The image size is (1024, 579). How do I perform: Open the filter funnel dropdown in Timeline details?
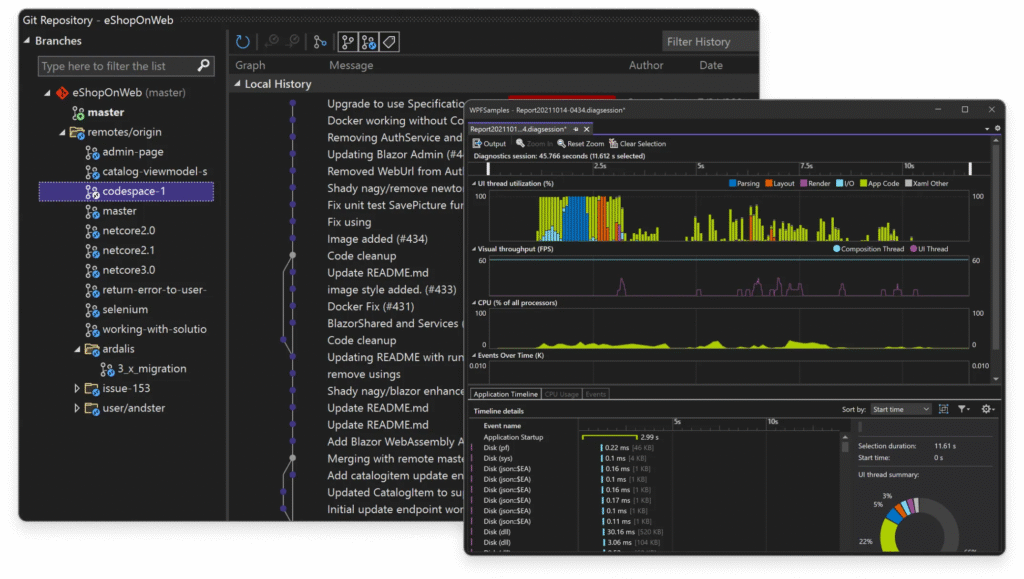coord(964,409)
